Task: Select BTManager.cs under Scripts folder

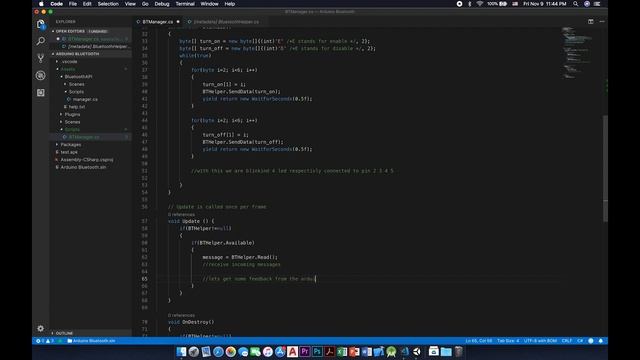Action: coord(84,137)
